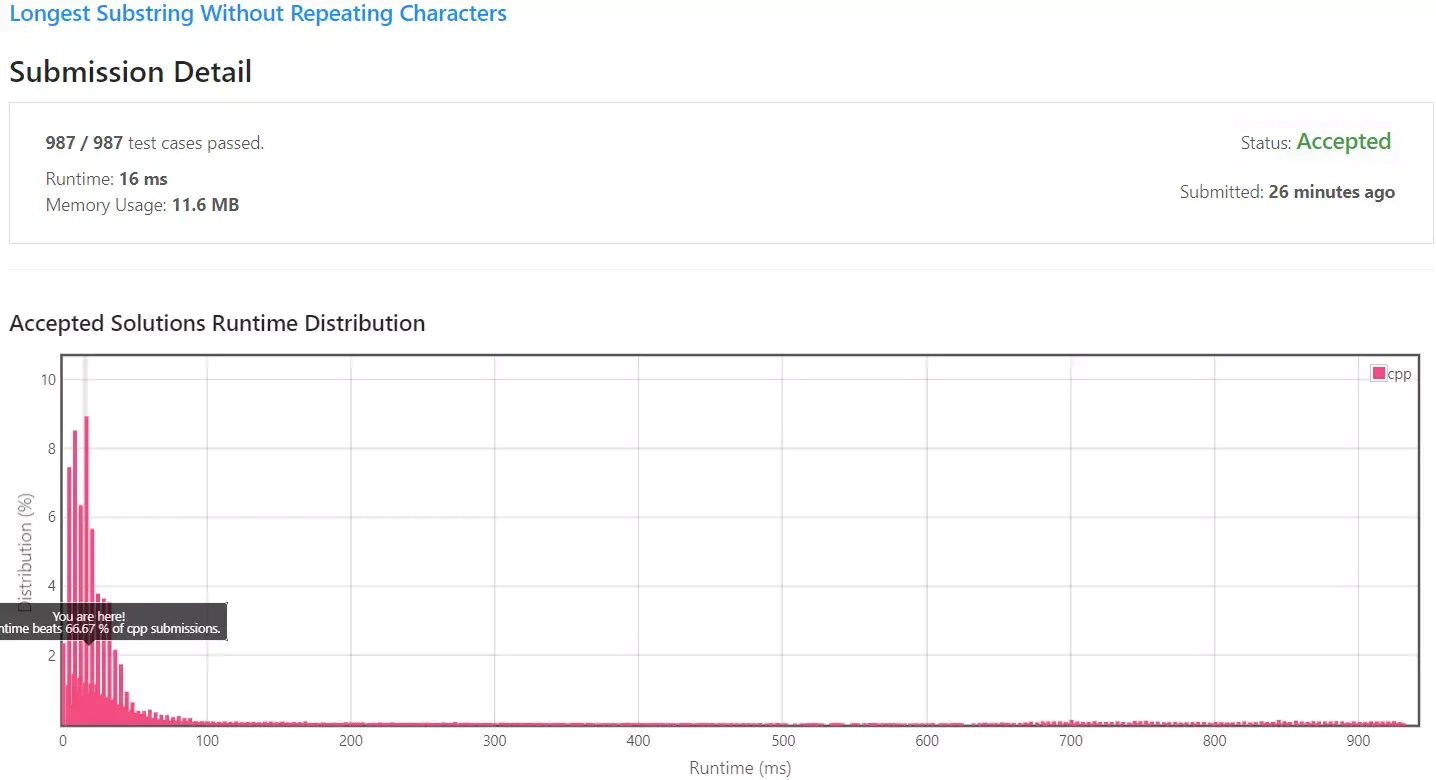The image size is (1436, 780).
Task: Click the Accepted Solutions Runtime Distribution title
Action: pos(217,323)
